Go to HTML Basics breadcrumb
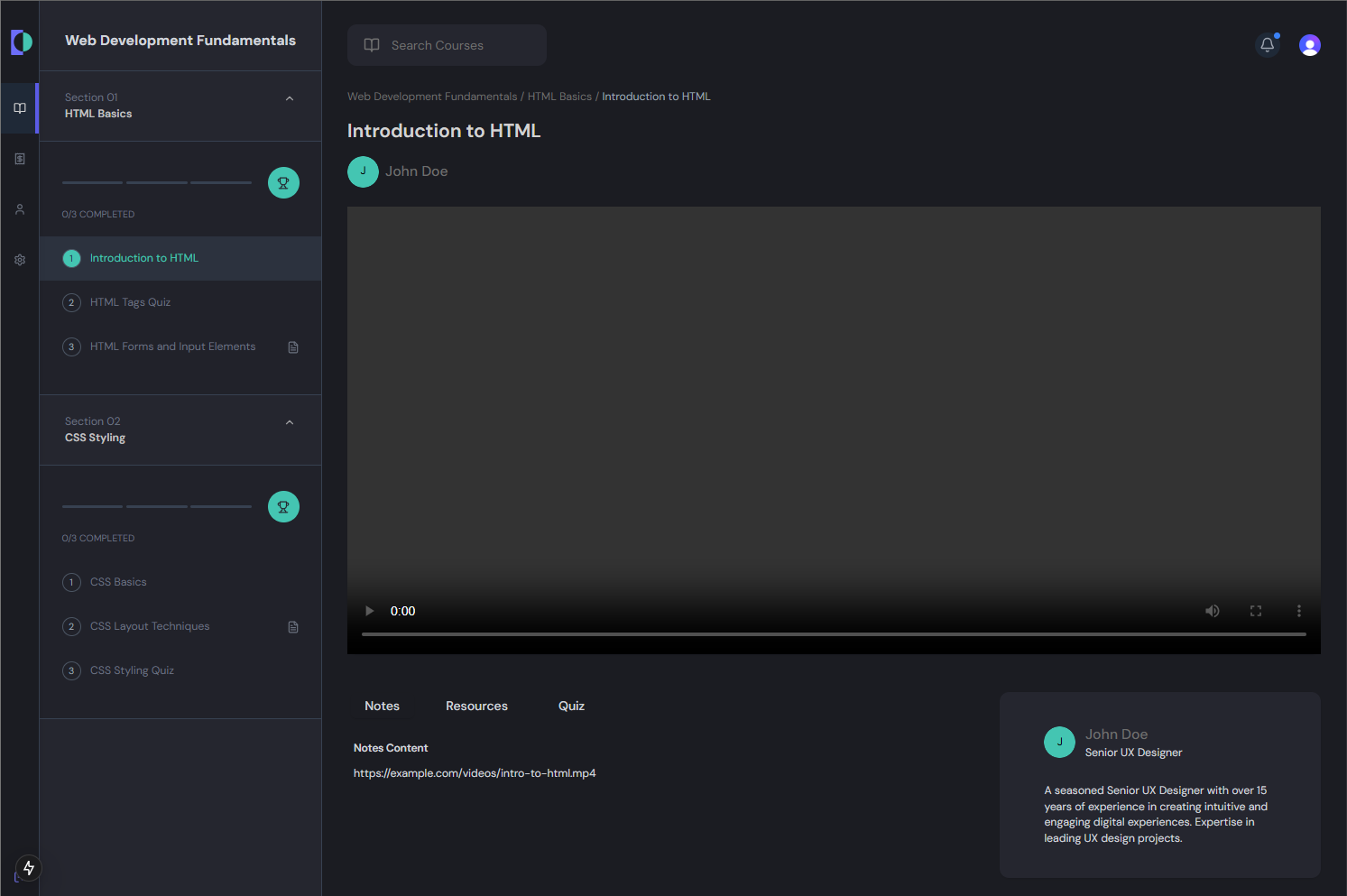This screenshot has width=1347, height=896. [x=559, y=97]
